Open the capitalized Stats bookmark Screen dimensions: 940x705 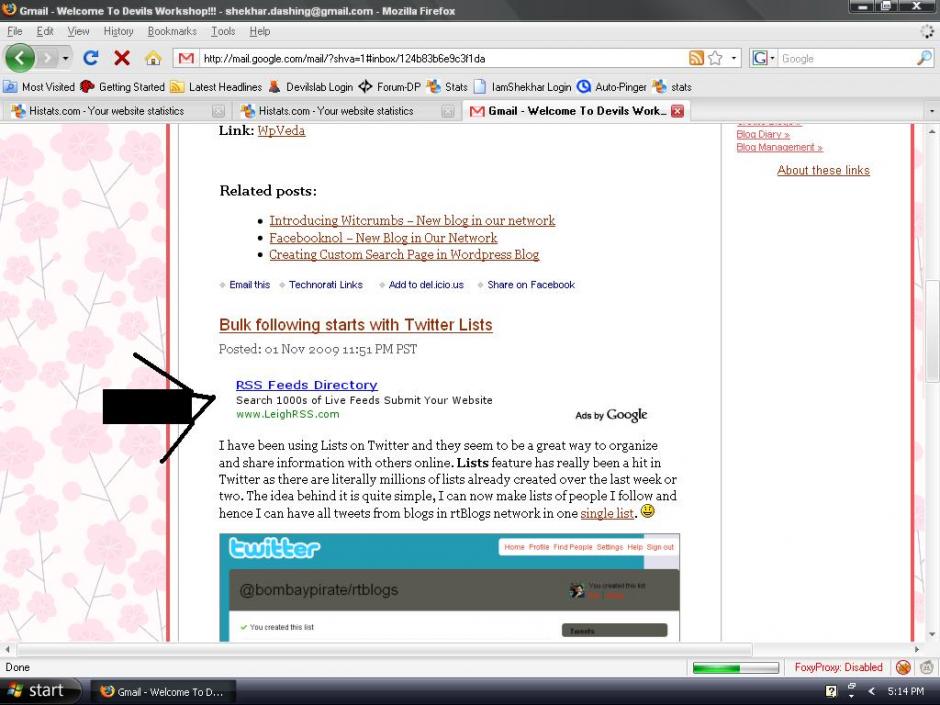pos(447,87)
